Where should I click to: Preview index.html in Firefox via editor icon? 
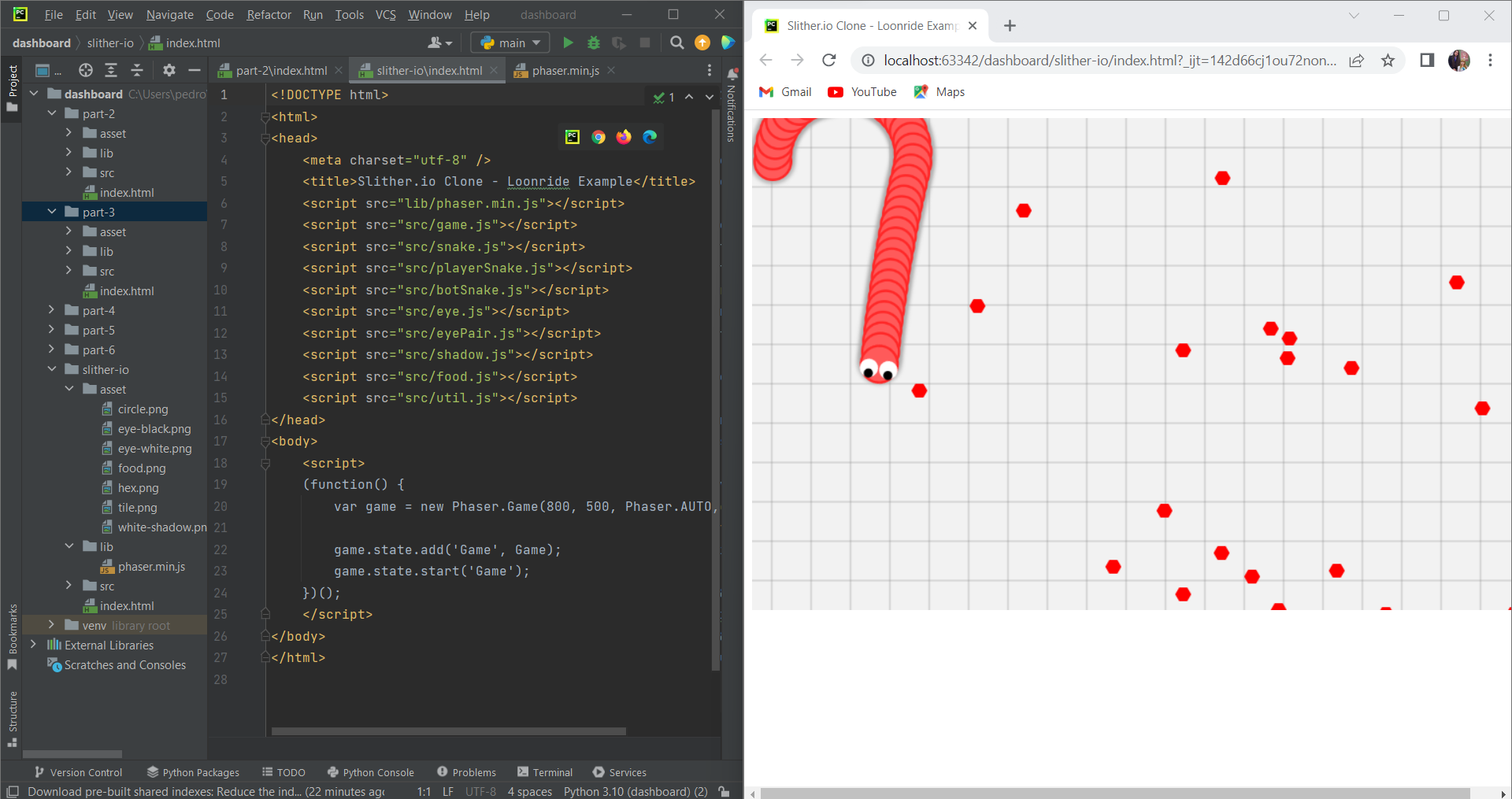pyautogui.click(x=624, y=136)
